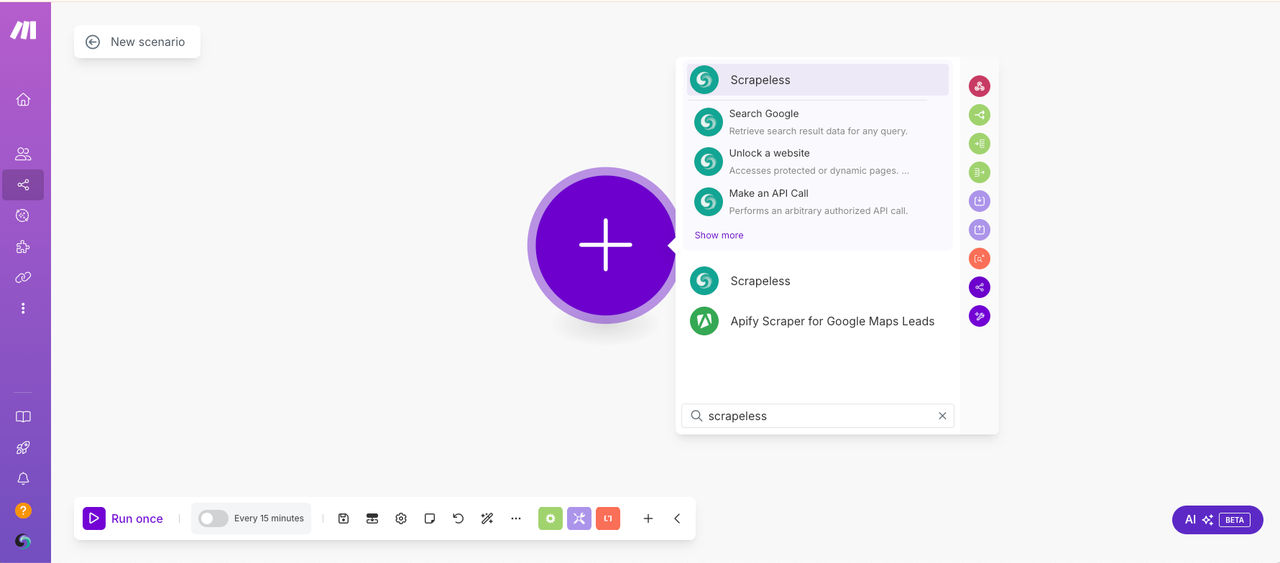
Task: Open the team people icon in sidebar
Action: (x=23, y=154)
